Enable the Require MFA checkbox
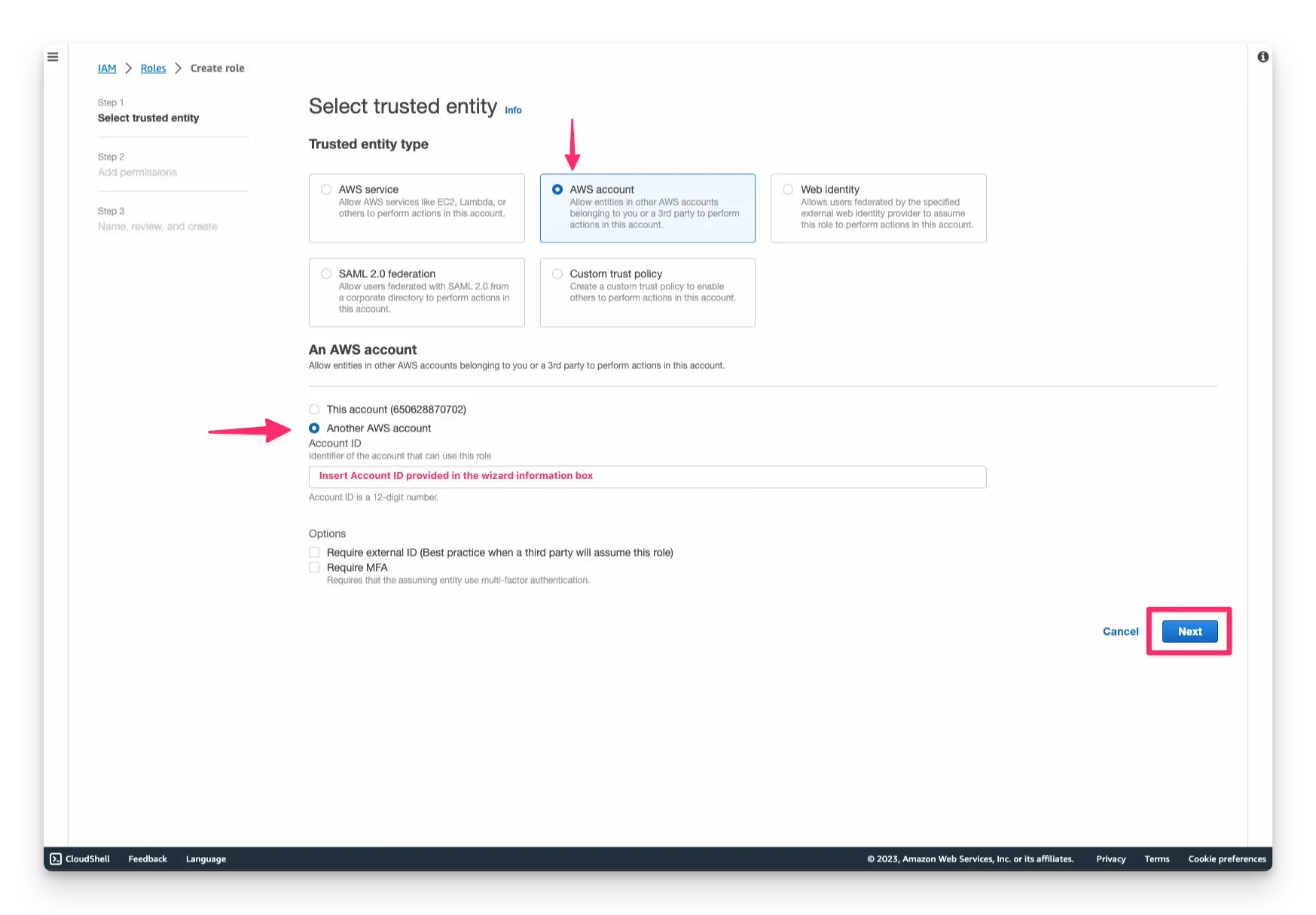Screen dimensions: 1316x915 click(x=314, y=567)
